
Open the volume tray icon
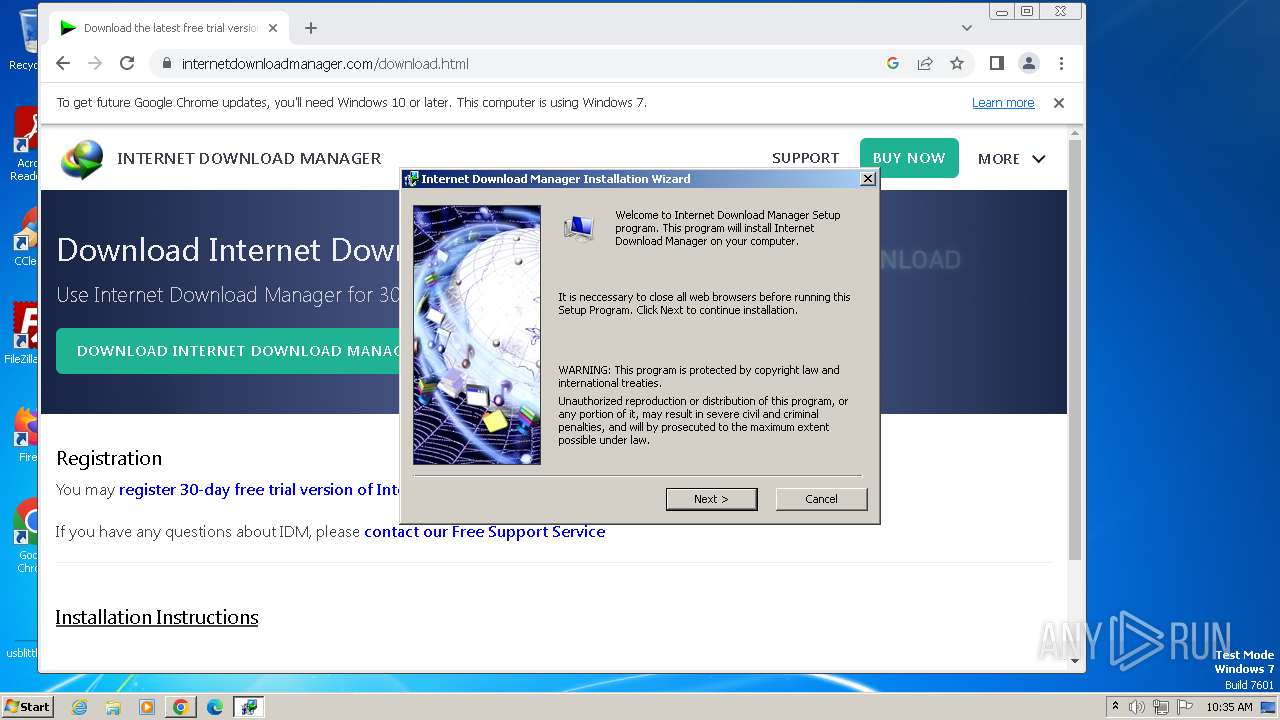(1137, 707)
